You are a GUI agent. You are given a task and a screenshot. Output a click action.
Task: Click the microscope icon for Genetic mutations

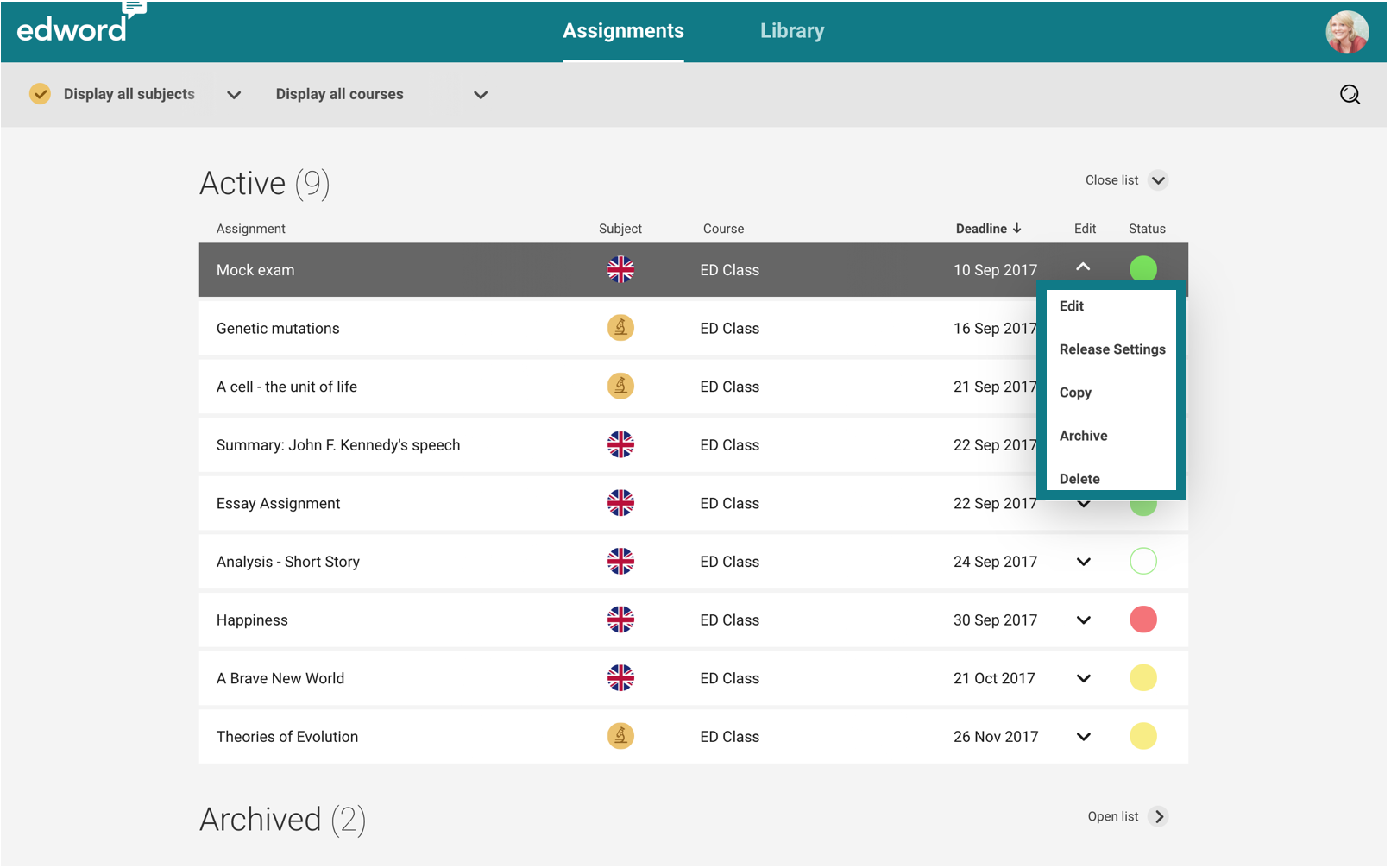tap(620, 328)
